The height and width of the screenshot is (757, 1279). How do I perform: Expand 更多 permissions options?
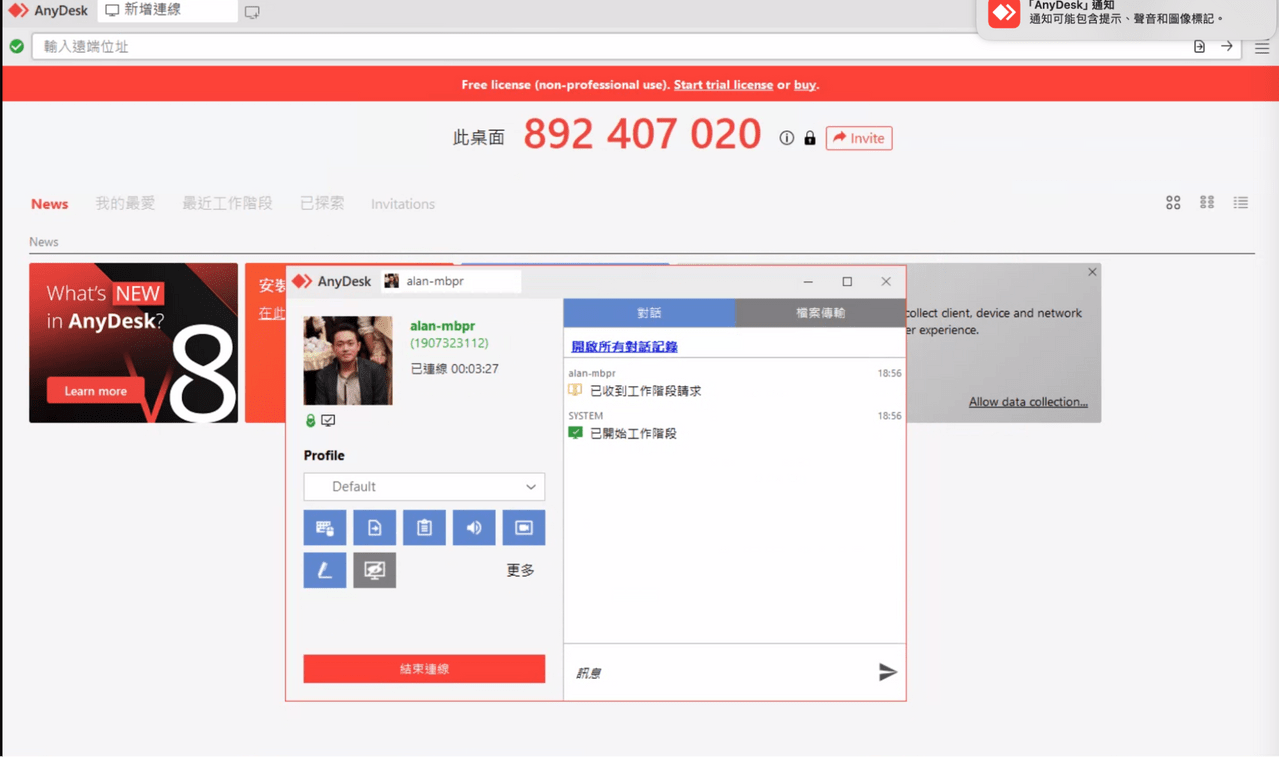[x=520, y=570]
